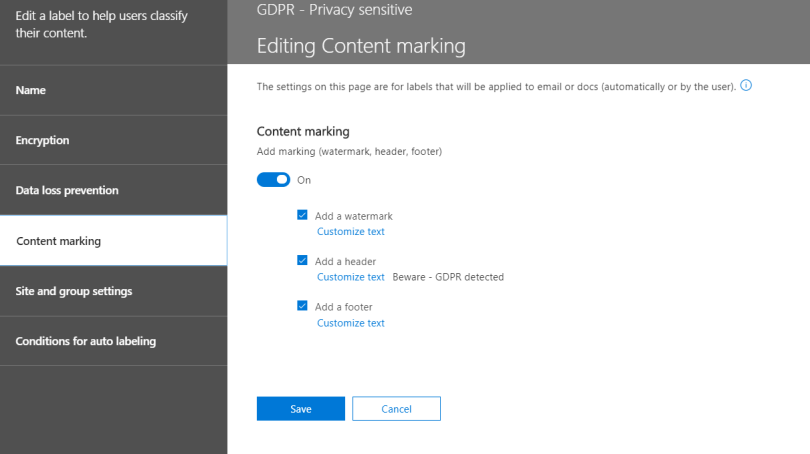Click the Editing Content marking page title

(361, 46)
